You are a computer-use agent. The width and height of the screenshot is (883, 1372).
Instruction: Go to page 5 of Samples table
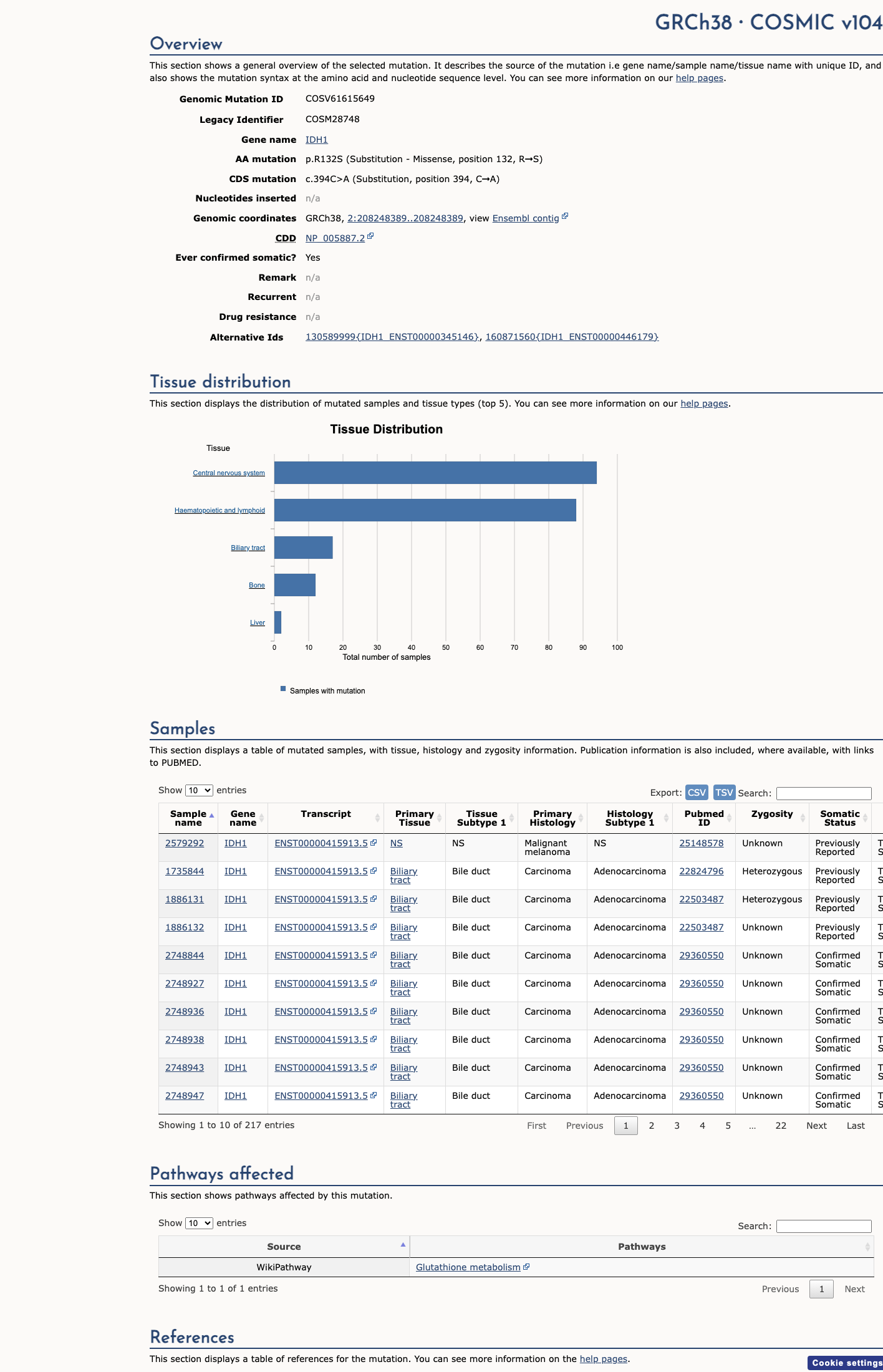pos(728,1126)
